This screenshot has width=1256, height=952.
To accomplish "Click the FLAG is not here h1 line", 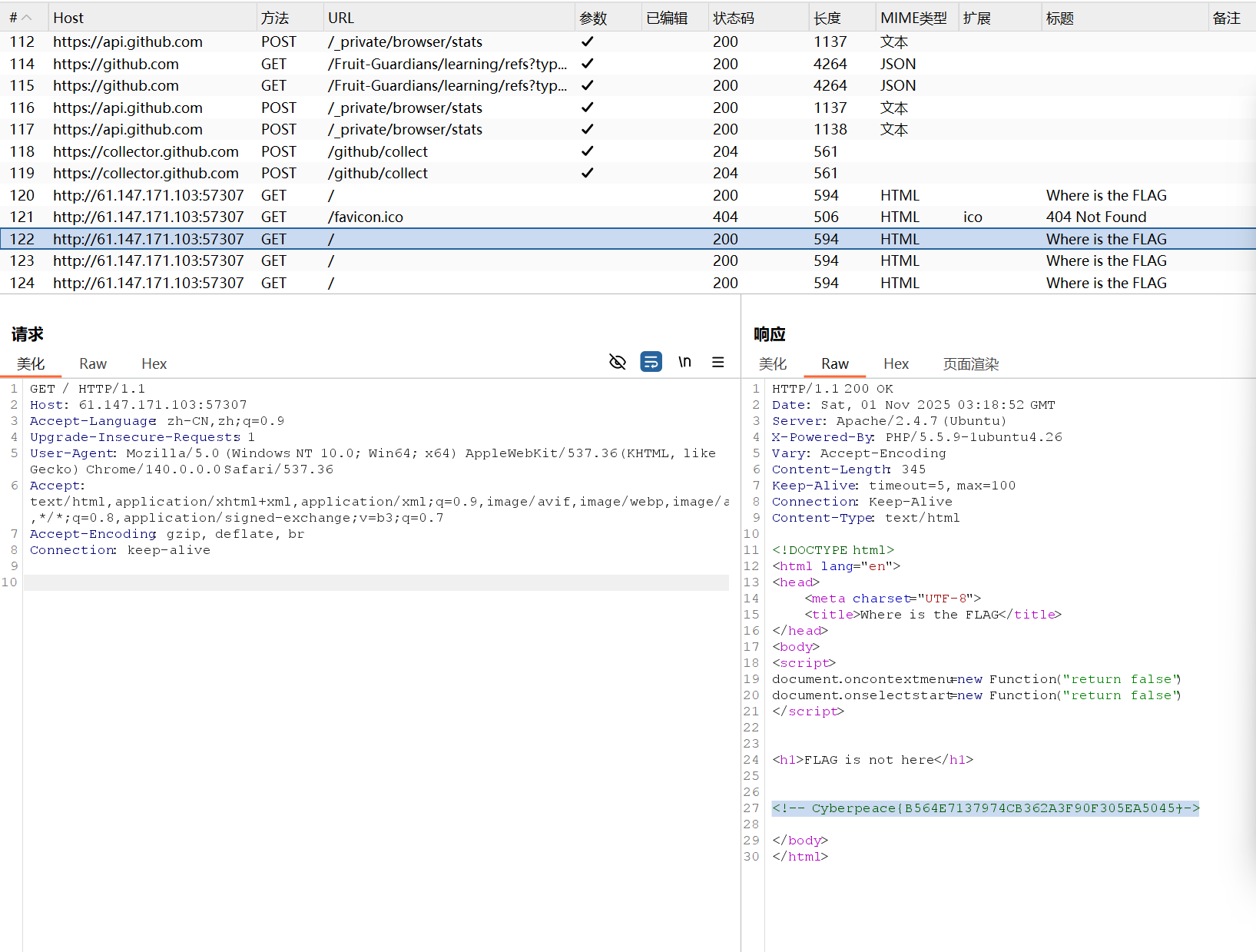I will 873,760.
